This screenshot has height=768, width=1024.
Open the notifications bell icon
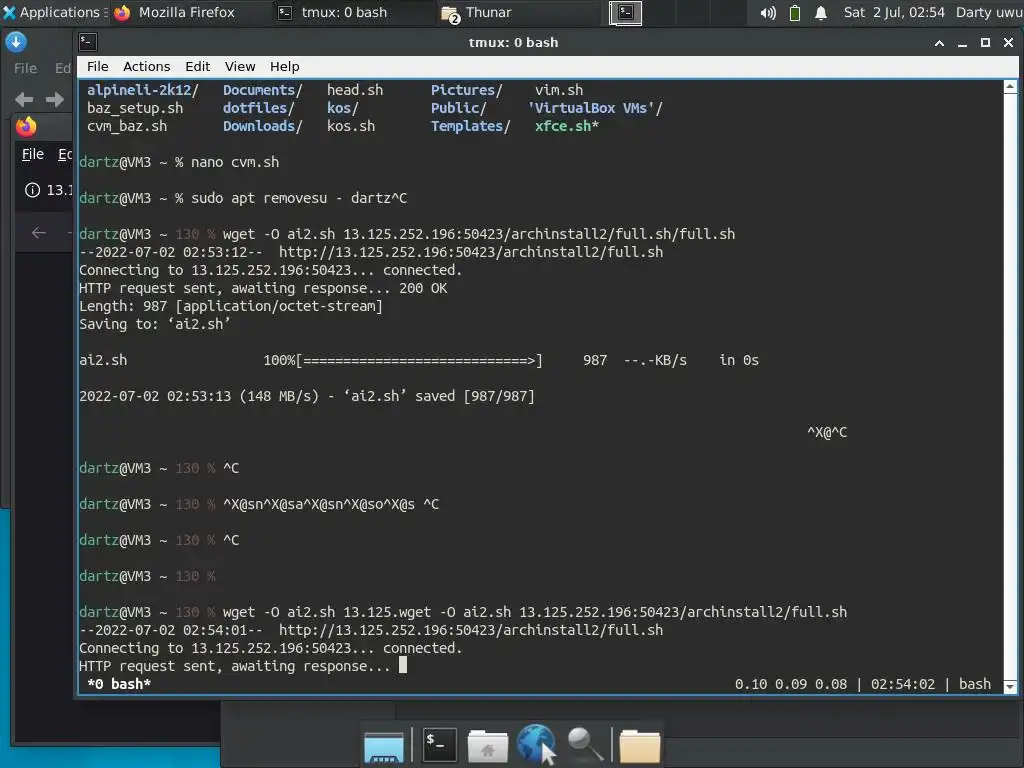(821, 12)
